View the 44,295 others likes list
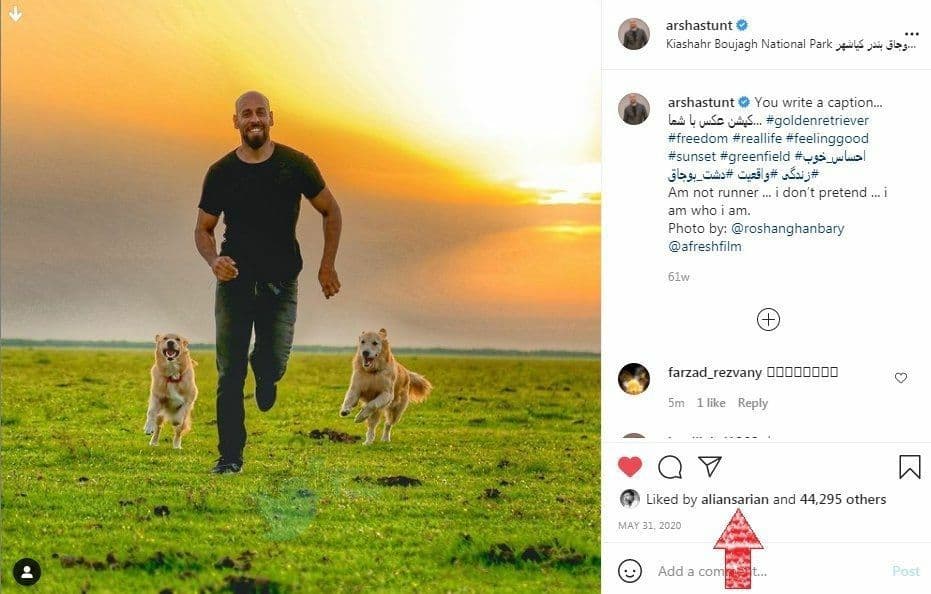This screenshot has height=594, width=931. (x=843, y=499)
